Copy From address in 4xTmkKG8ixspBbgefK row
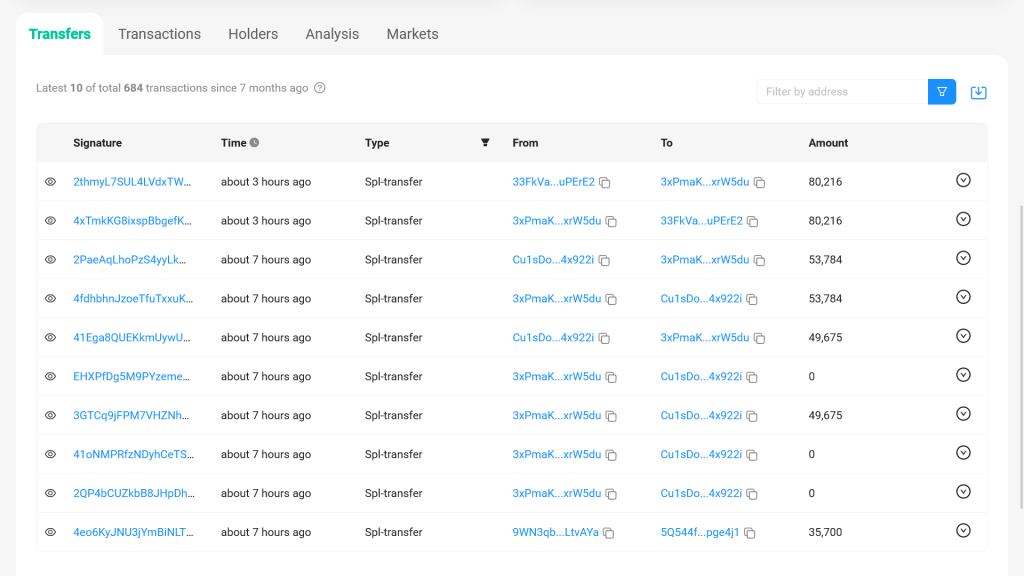 point(611,221)
